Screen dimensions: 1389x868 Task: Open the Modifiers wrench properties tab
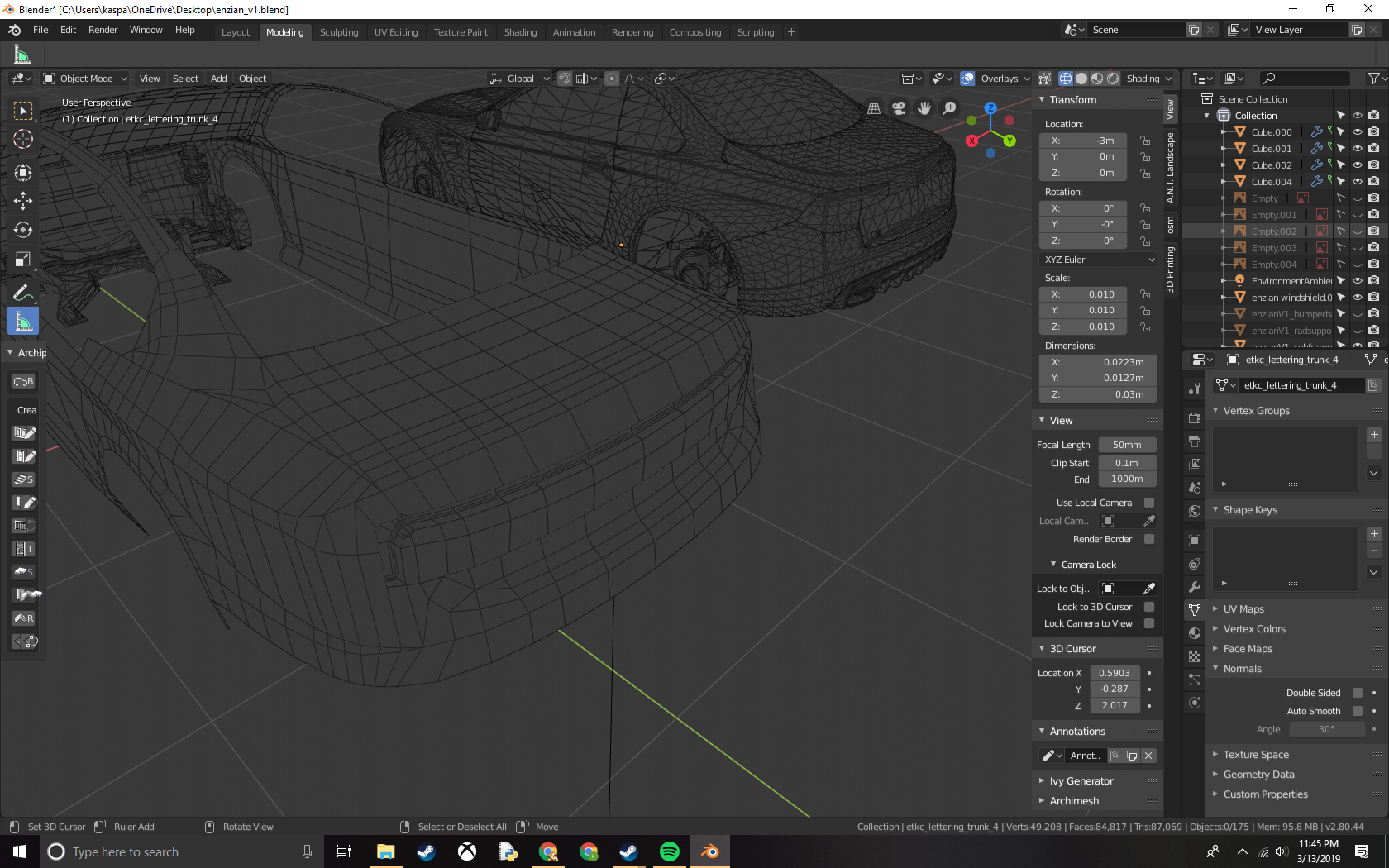[1195, 587]
